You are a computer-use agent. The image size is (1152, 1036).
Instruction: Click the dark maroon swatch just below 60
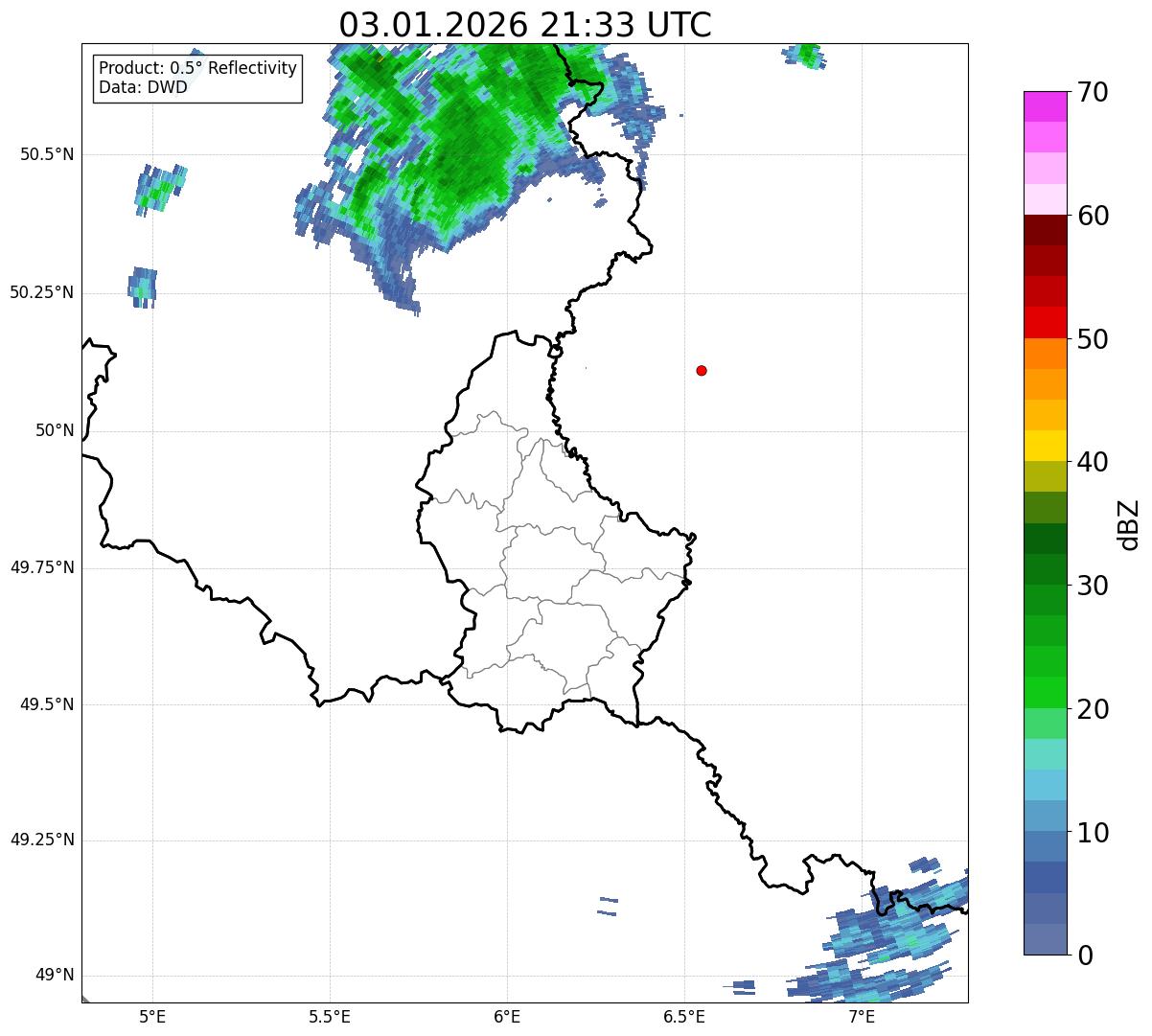pos(1045,230)
